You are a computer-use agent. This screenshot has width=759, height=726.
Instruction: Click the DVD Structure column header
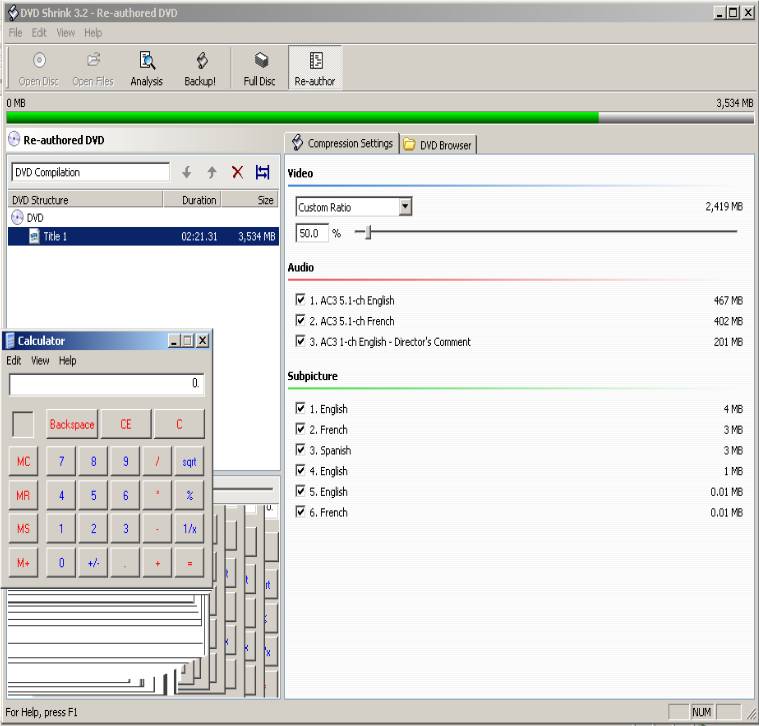click(x=85, y=200)
